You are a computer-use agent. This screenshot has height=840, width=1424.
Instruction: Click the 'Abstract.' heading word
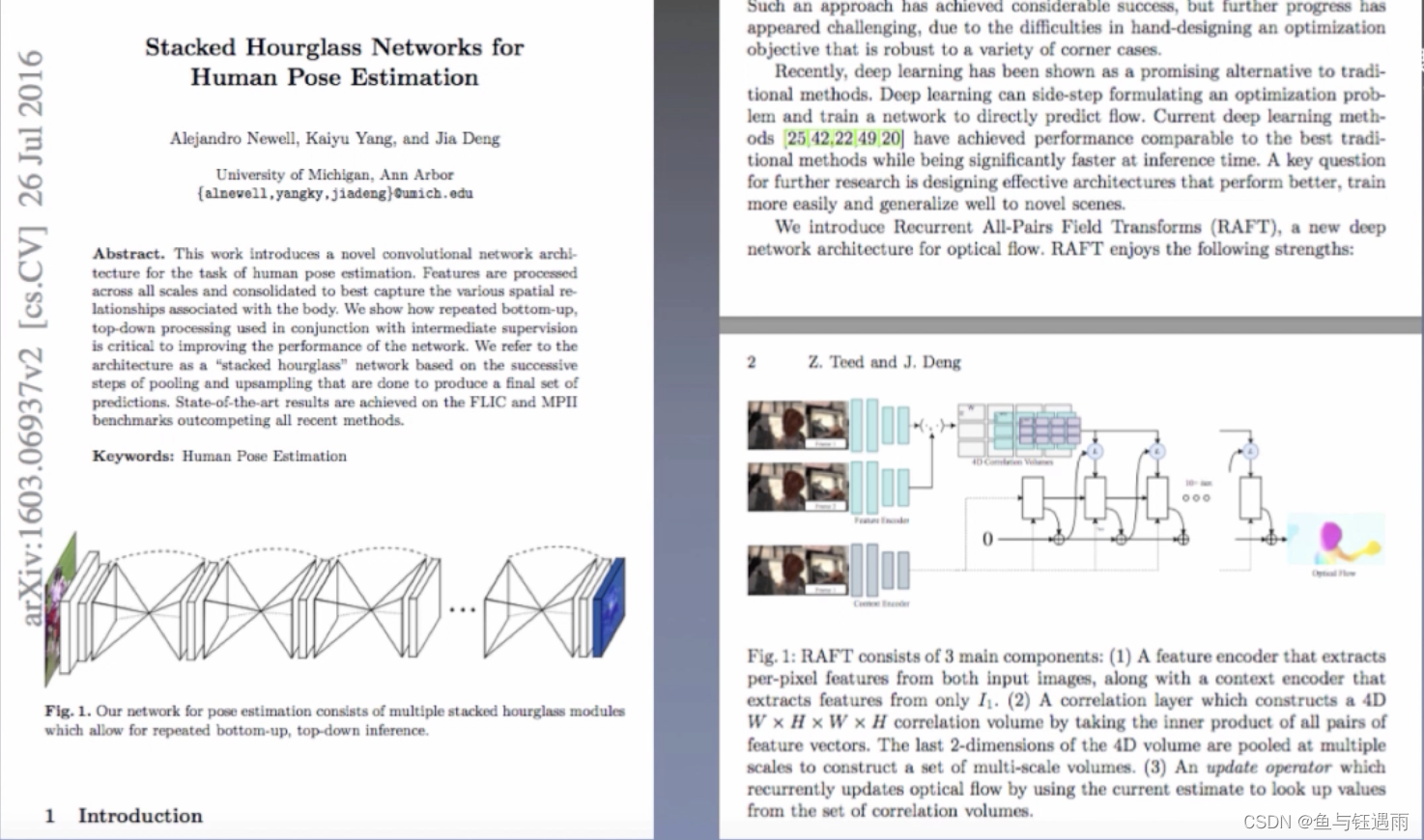(x=128, y=254)
